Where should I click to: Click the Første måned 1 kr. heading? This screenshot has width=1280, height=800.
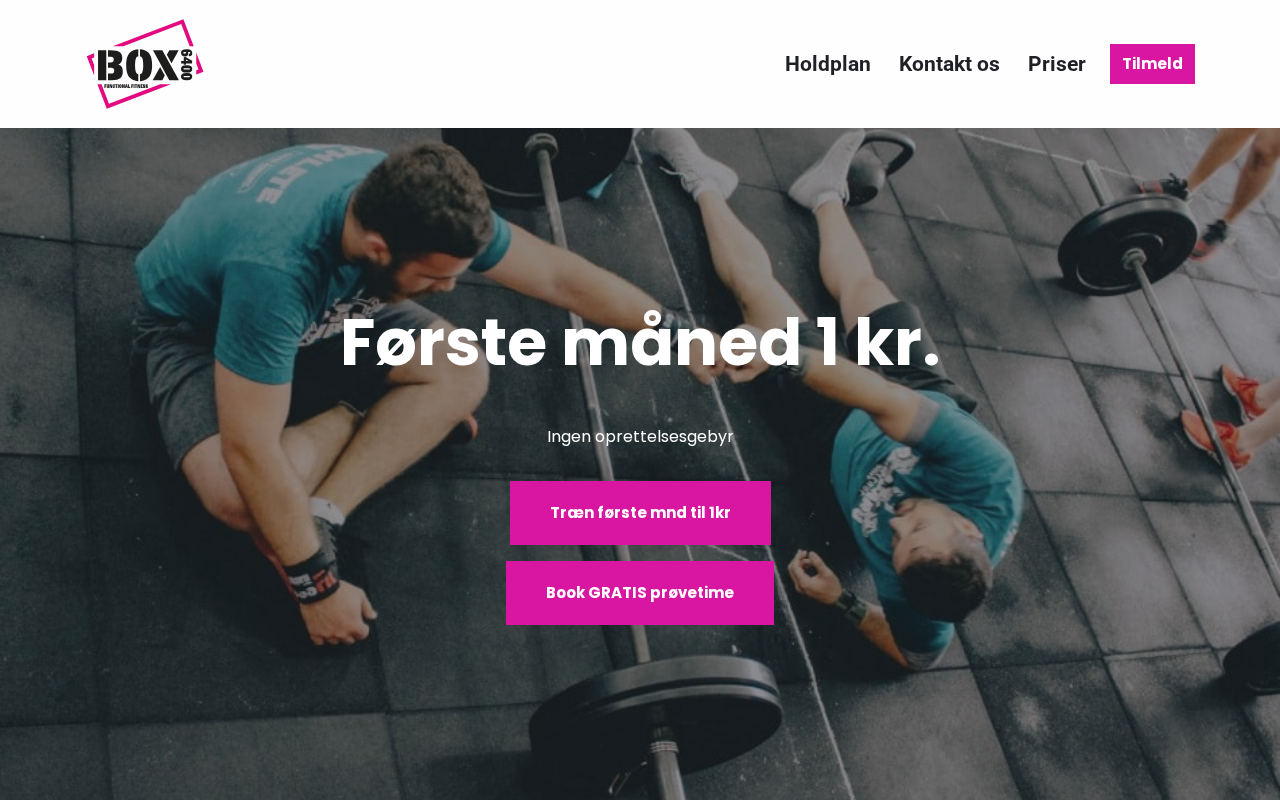tap(640, 343)
